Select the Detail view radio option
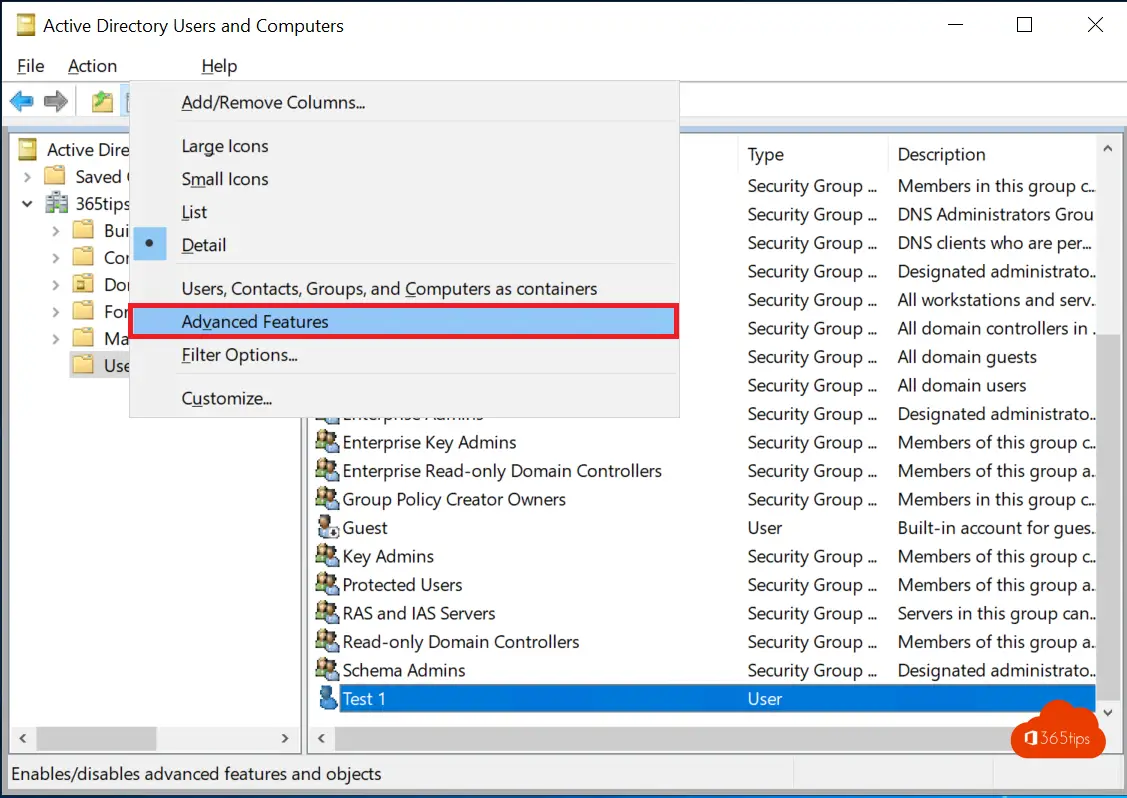This screenshot has height=798, width=1127. 204,245
